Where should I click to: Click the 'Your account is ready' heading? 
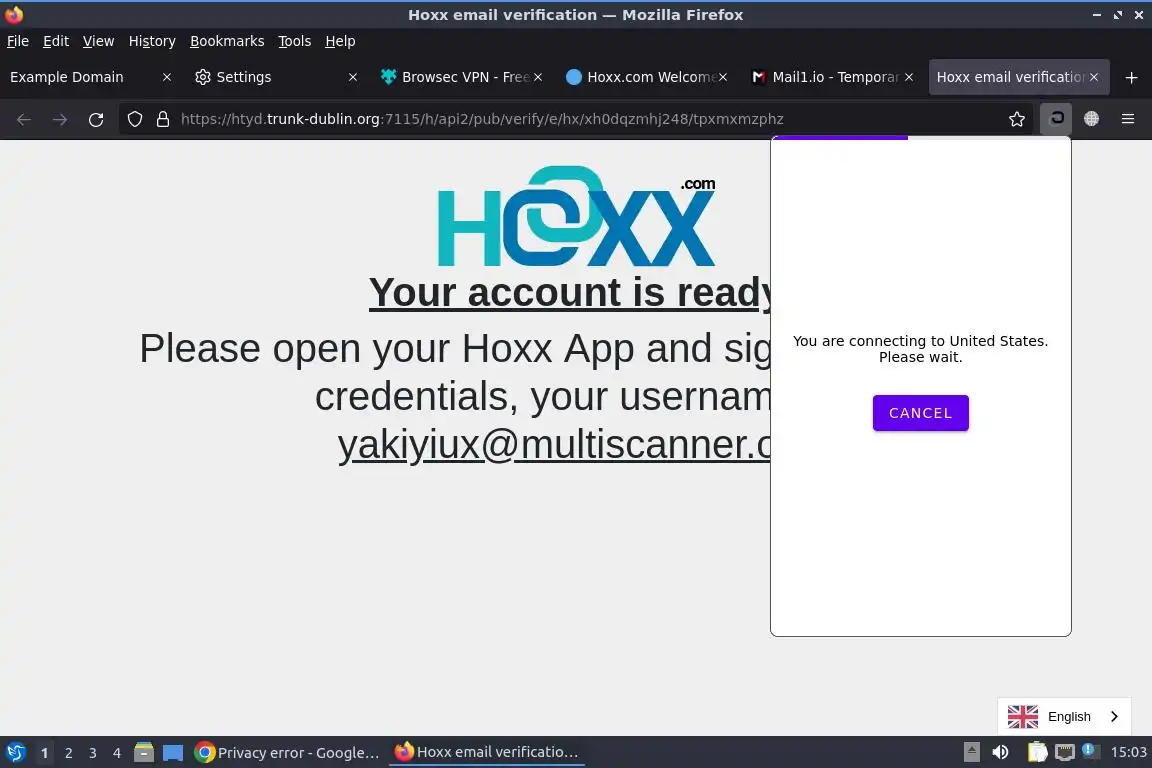click(x=570, y=293)
